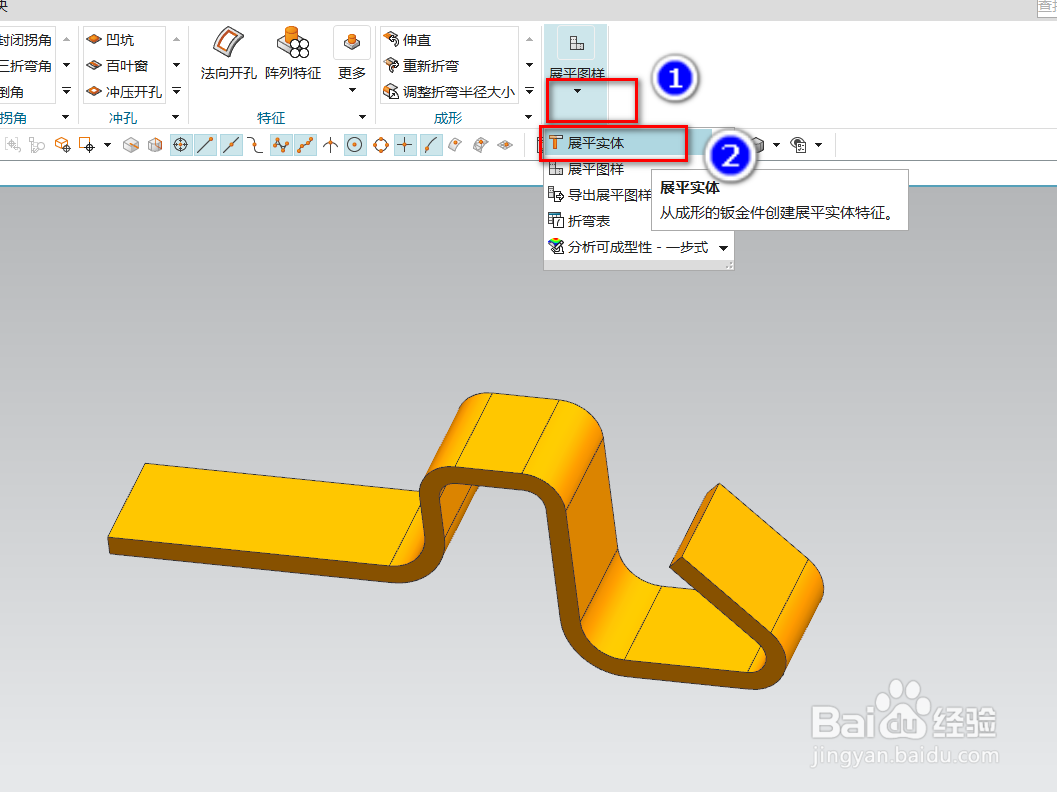Toggle Quadrant Point snap option
The width and height of the screenshot is (1057, 792).
click(380, 145)
